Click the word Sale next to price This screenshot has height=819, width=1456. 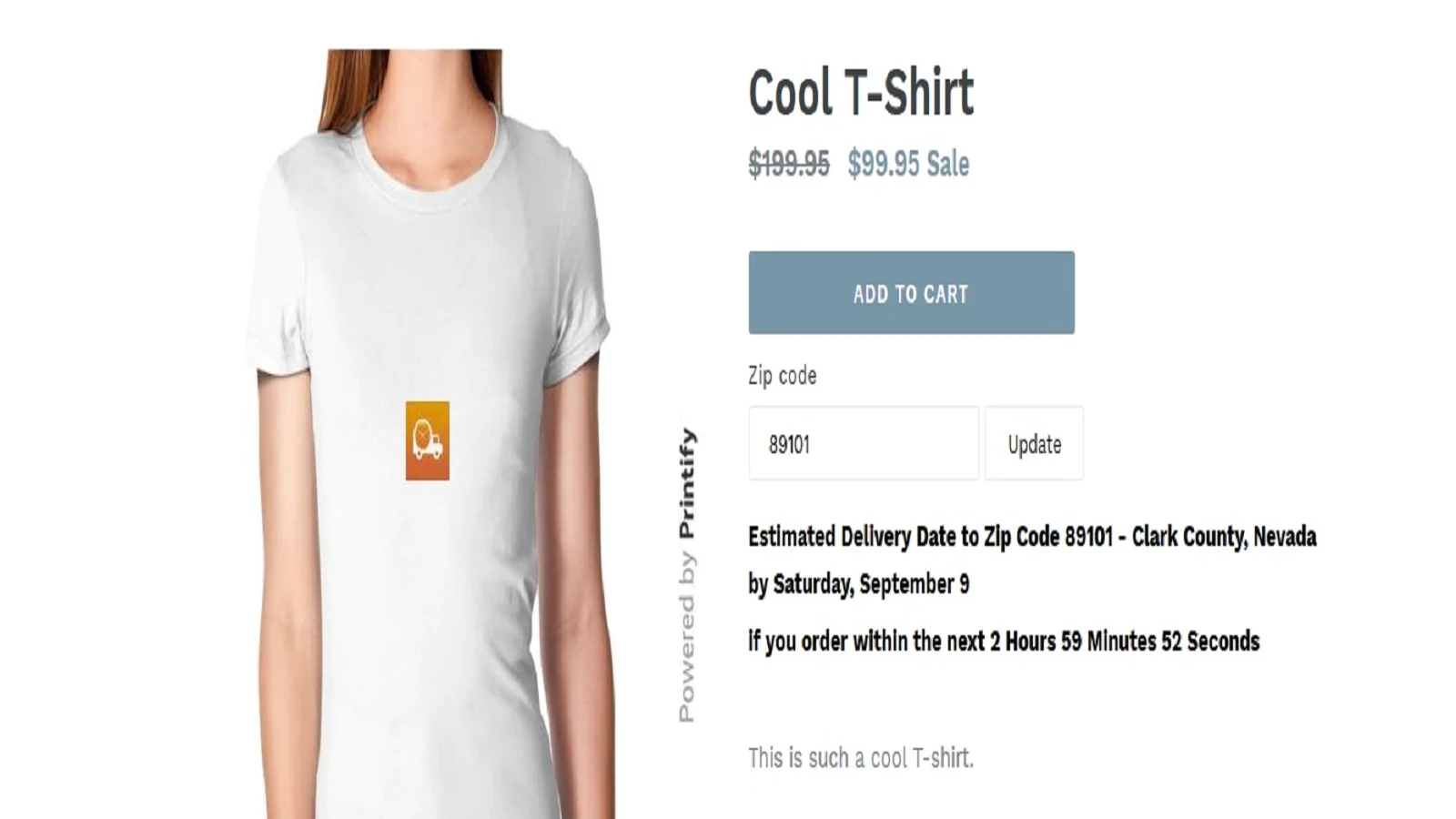pyautogui.click(x=948, y=164)
